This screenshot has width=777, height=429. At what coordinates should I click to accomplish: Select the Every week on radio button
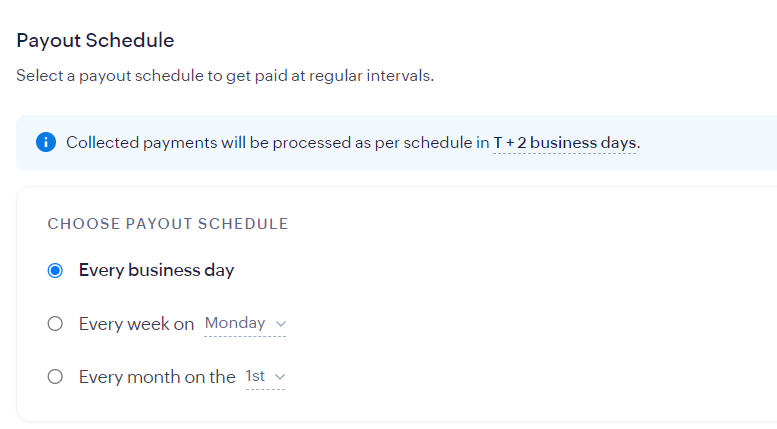pos(56,324)
